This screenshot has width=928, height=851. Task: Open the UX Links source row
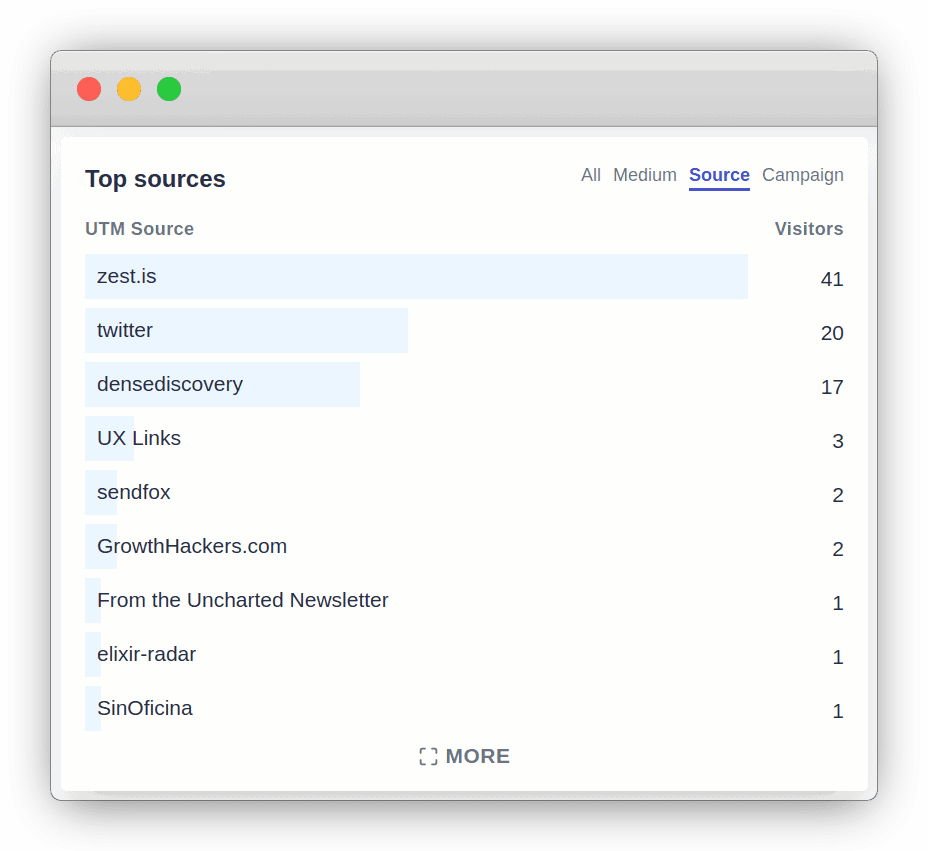coord(139,438)
